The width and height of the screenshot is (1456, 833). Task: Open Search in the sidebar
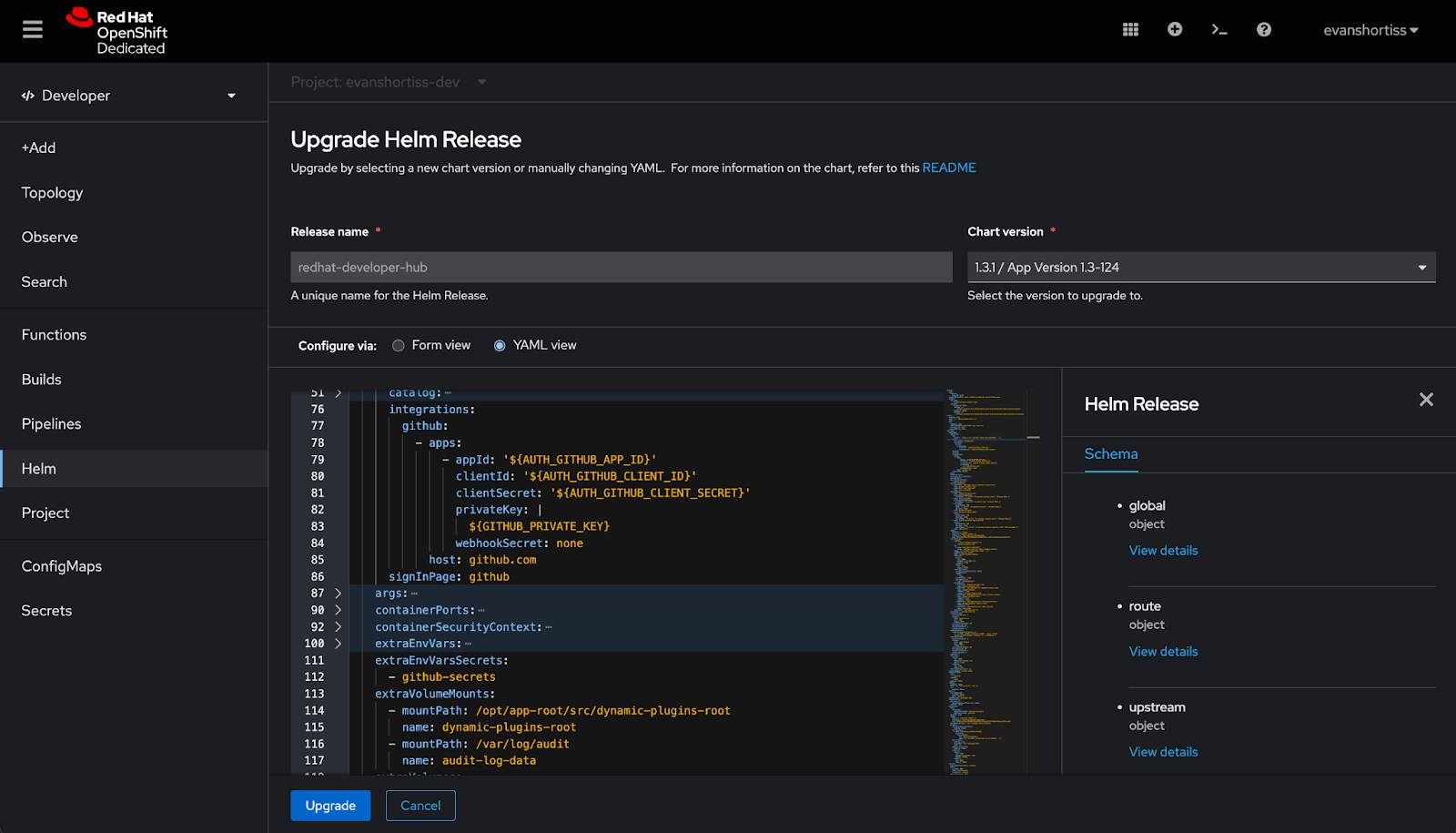pyautogui.click(x=134, y=282)
